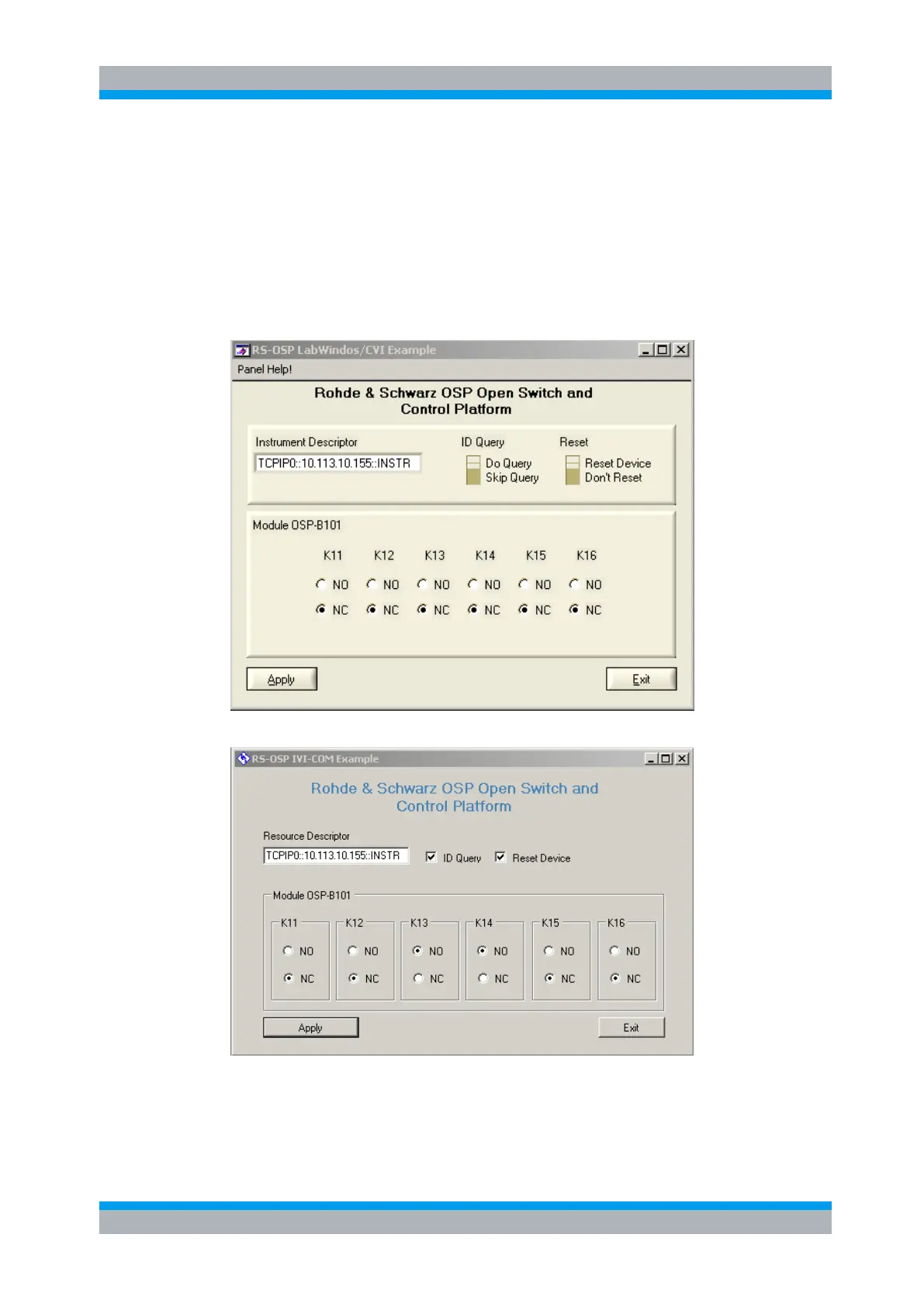Click Resource Descriptor field in IVI-COM window
The width and height of the screenshot is (924, 1307).
pyautogui.click(x=336, y=855)
